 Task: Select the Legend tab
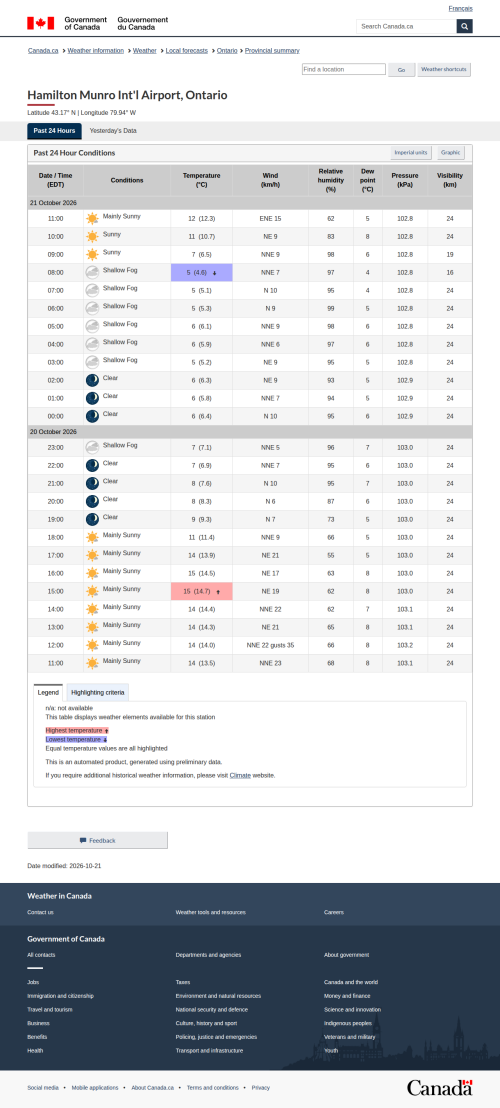pos(48,692)
